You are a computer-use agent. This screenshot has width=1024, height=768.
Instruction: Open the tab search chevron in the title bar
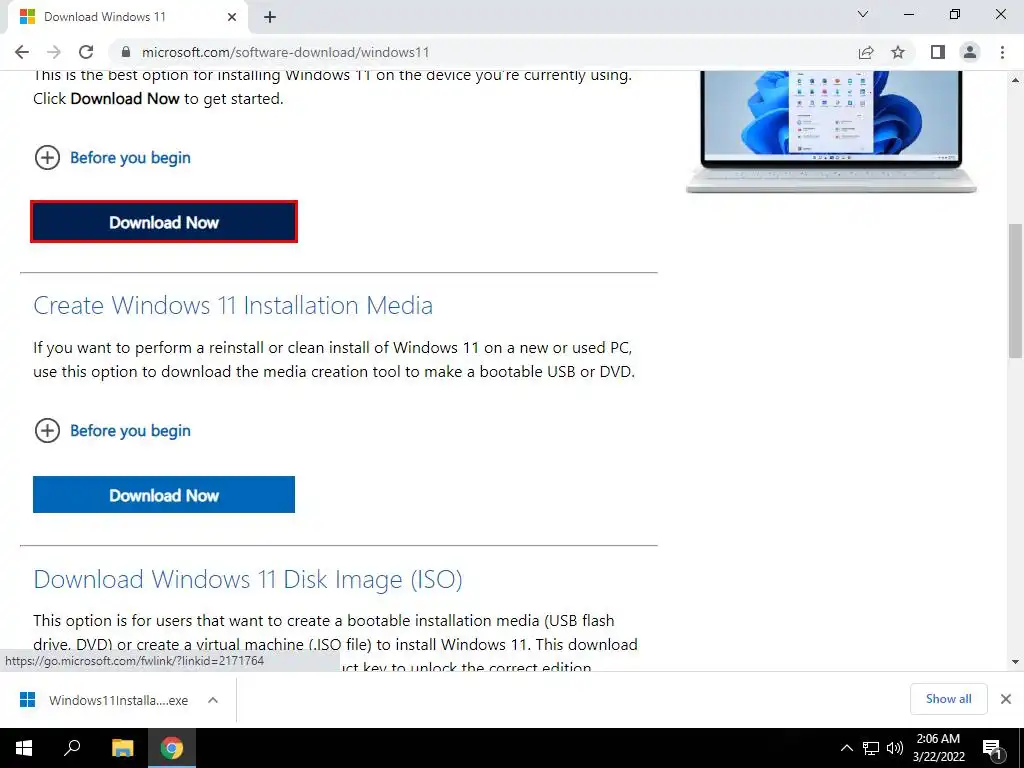tap(863, 14)
